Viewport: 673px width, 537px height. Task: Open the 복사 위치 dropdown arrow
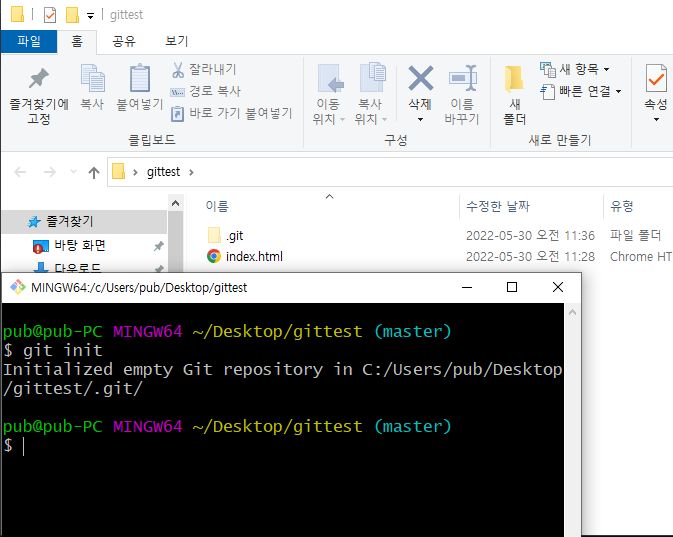click(x=385, y=119)
